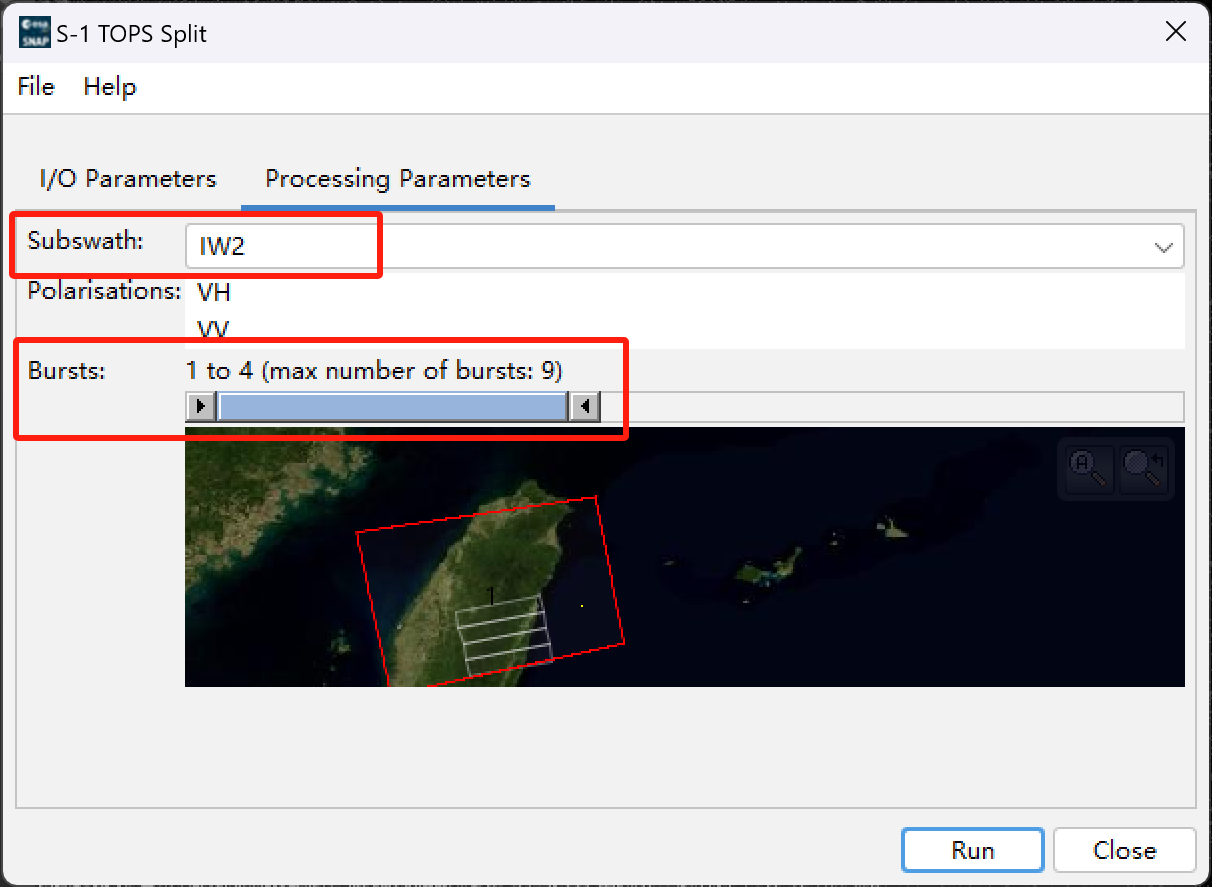Click the blue selected range of bursts slider
The image size is (1212, 887).
coord(393,406)
